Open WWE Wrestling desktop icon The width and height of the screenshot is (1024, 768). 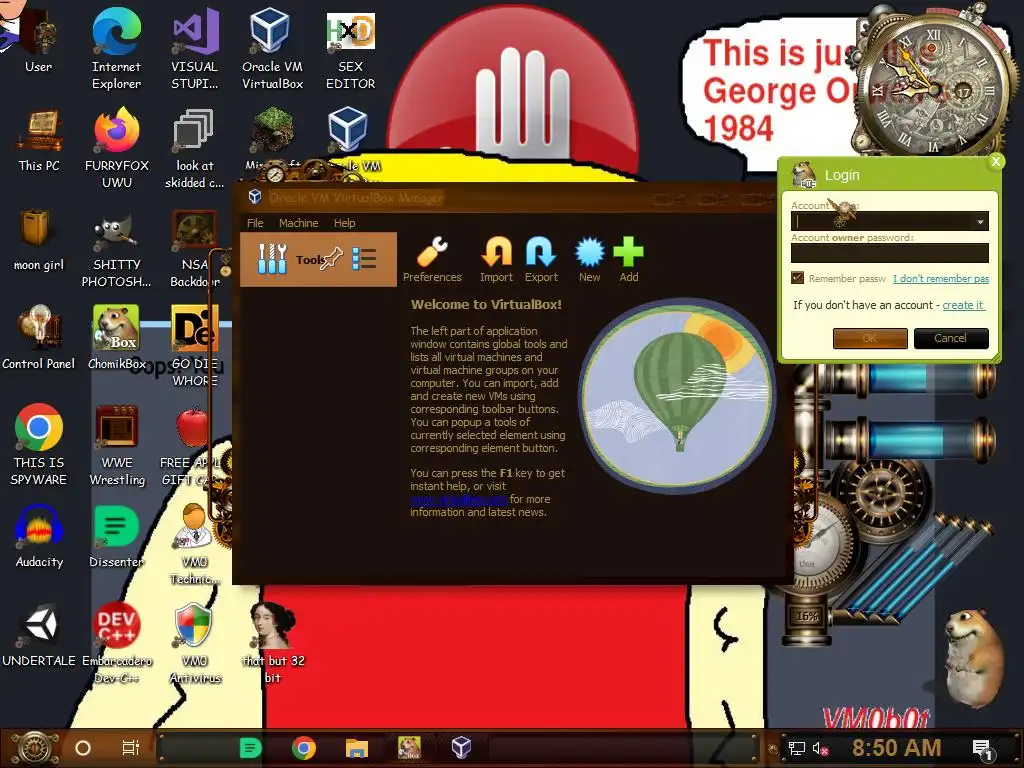117,445
